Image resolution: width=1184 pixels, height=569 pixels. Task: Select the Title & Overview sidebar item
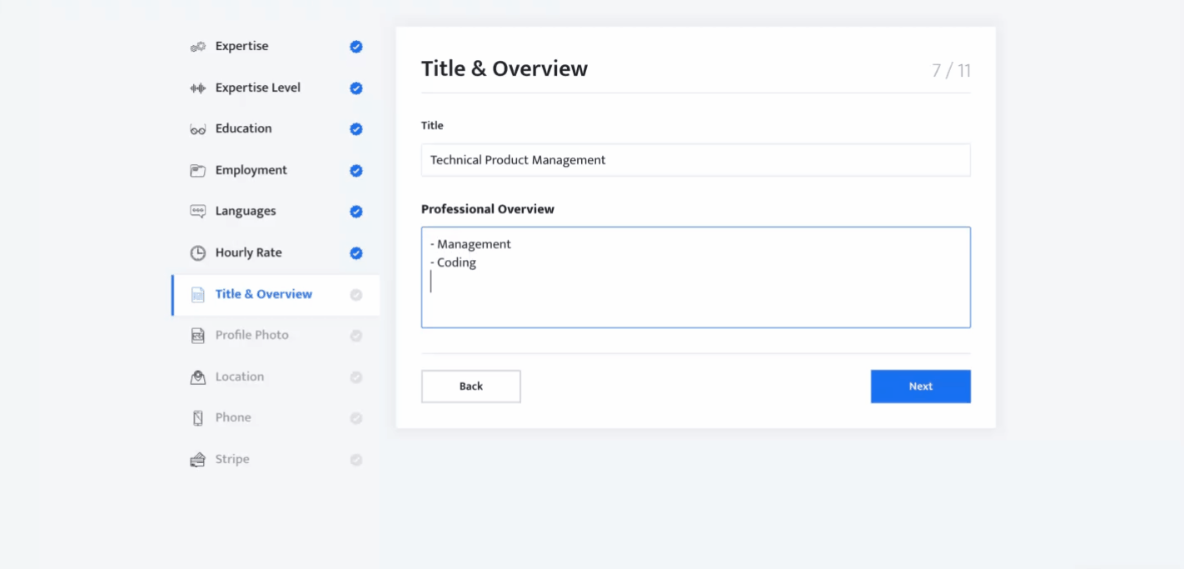pyautogui.click(x=263, y=294)
